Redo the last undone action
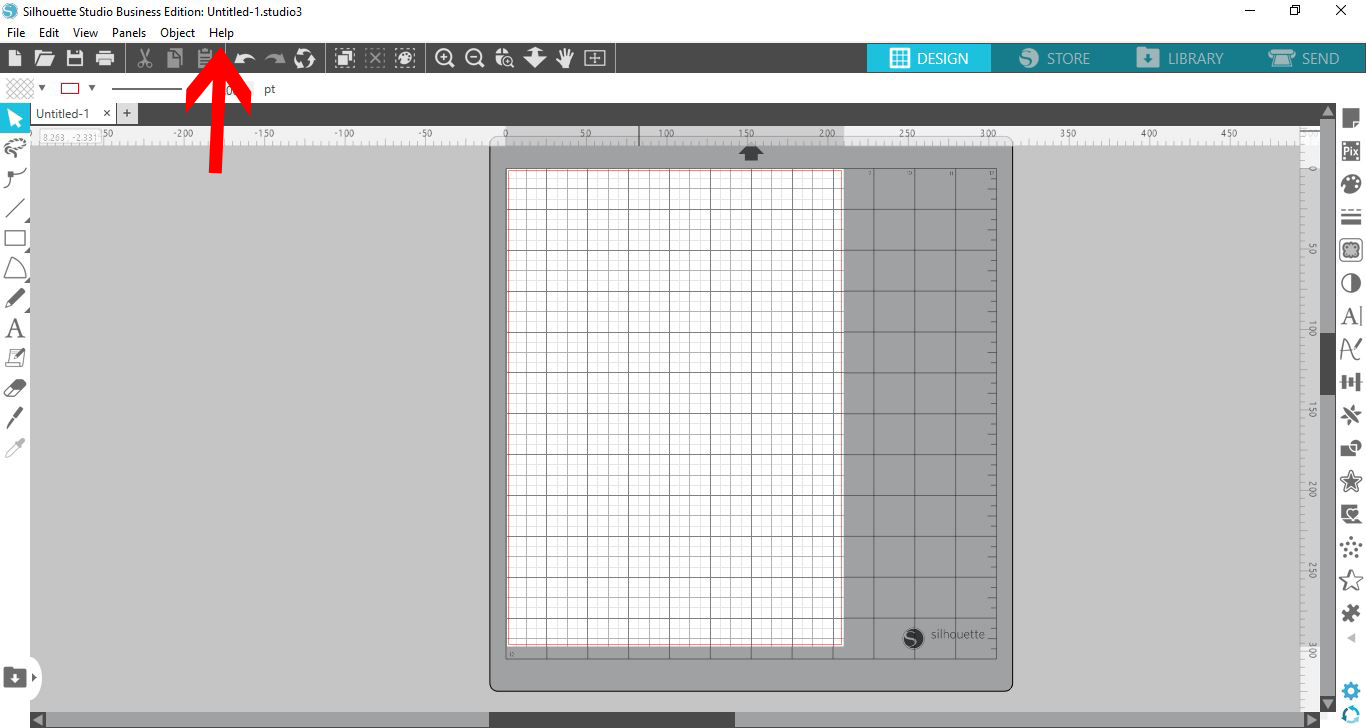1366x728 pixels. (x=275, y=59)
